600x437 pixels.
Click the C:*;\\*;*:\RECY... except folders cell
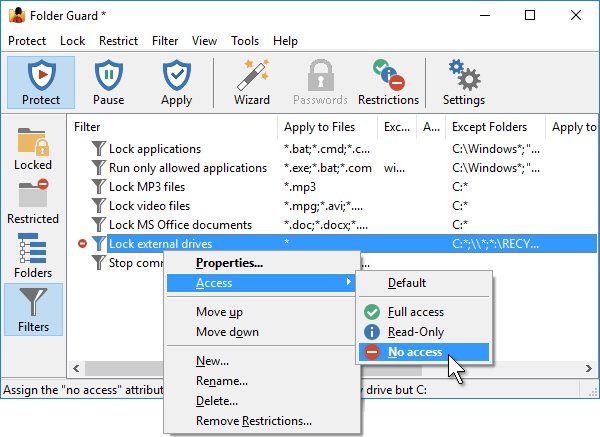point(496,244)
